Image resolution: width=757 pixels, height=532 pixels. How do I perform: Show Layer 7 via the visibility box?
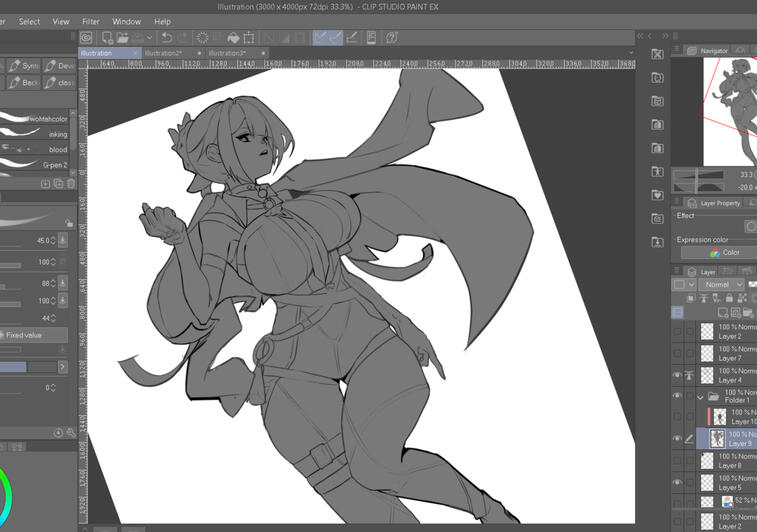click(x=677, y=353)
